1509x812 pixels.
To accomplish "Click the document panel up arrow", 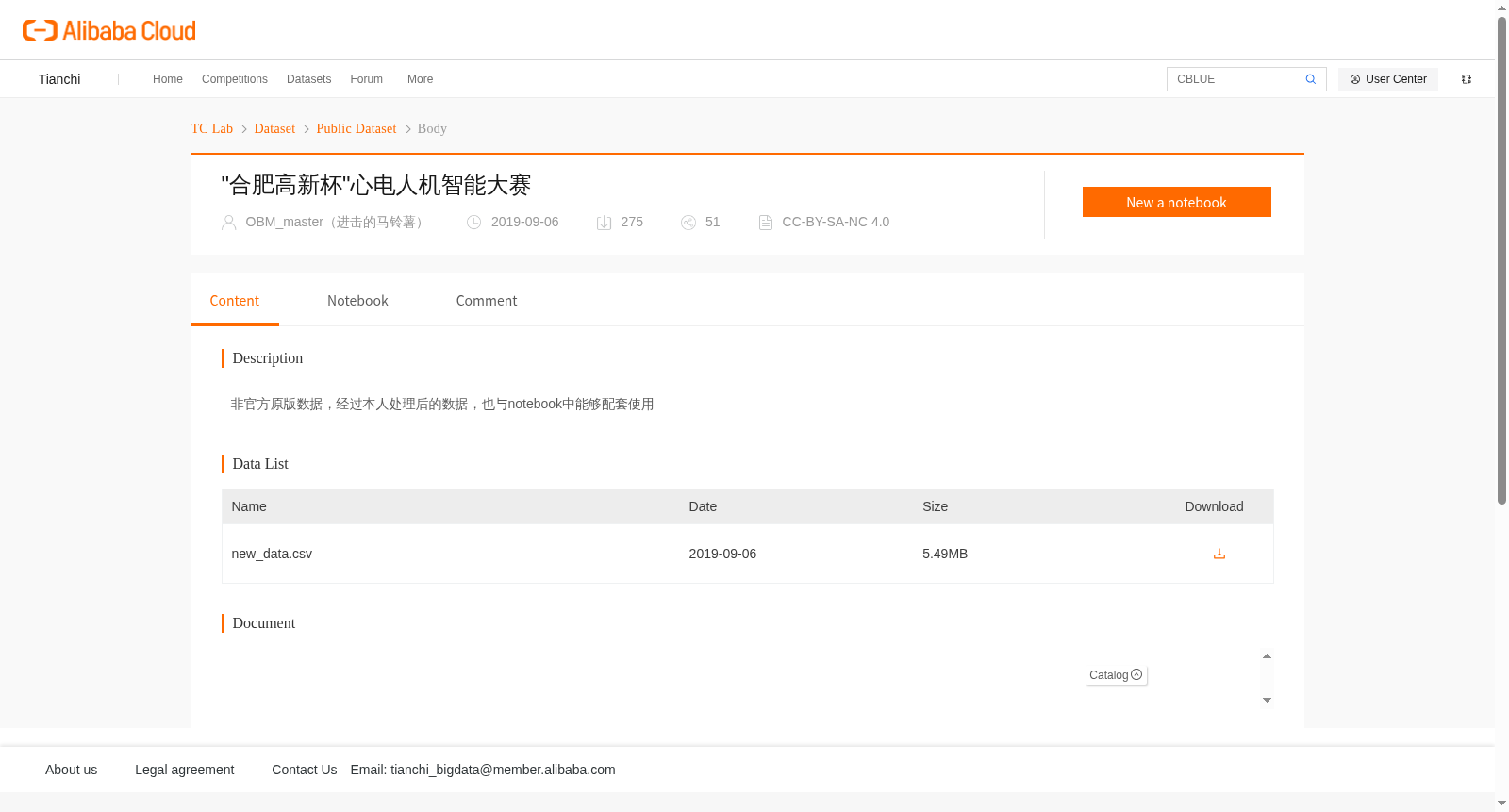I will tap(1267, 656).
